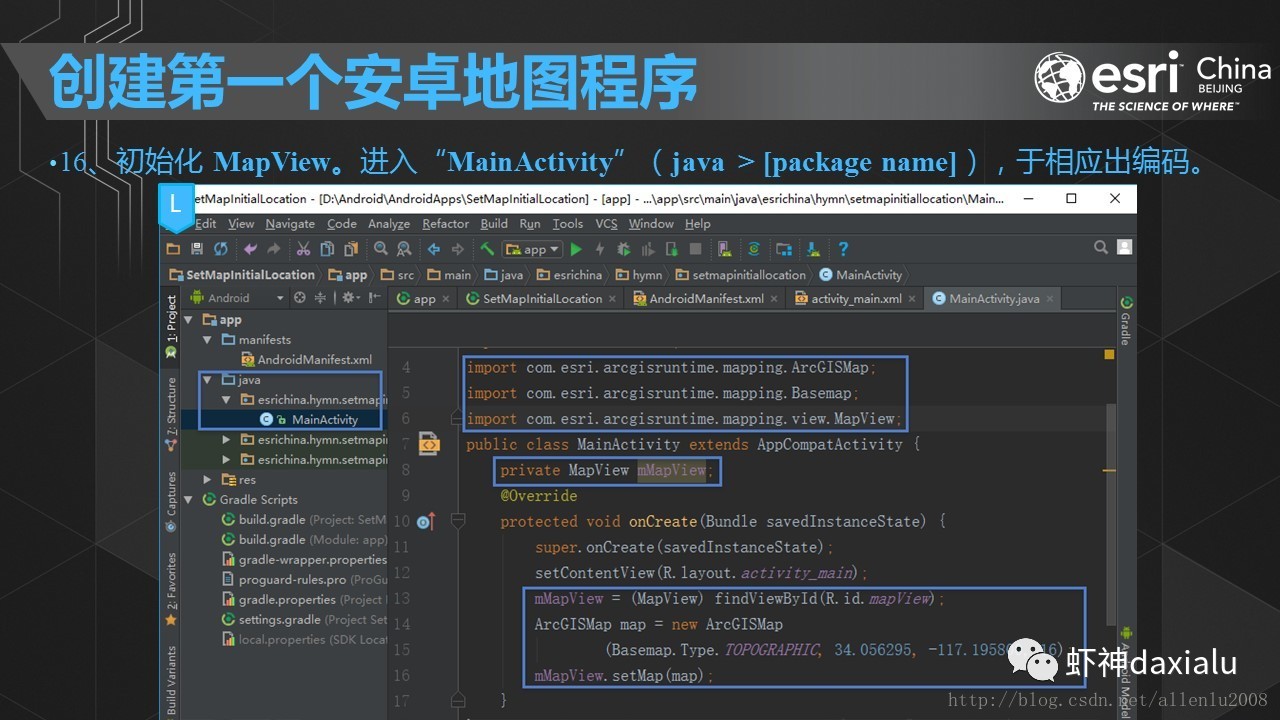1280x720 pixels.
Task: Click the SDK Manager download icon
Action: click(813, 249)
